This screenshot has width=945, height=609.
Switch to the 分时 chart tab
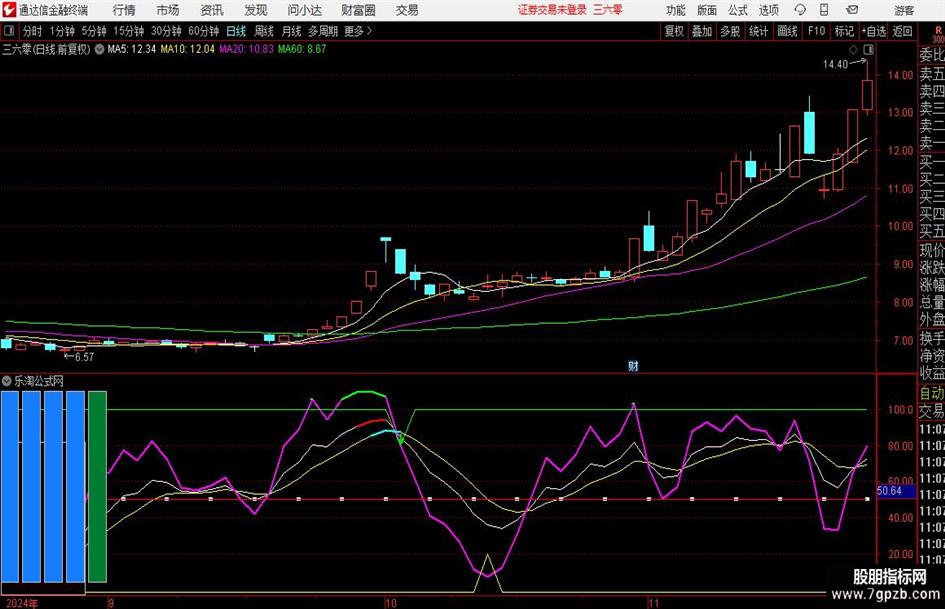(33, 31)
